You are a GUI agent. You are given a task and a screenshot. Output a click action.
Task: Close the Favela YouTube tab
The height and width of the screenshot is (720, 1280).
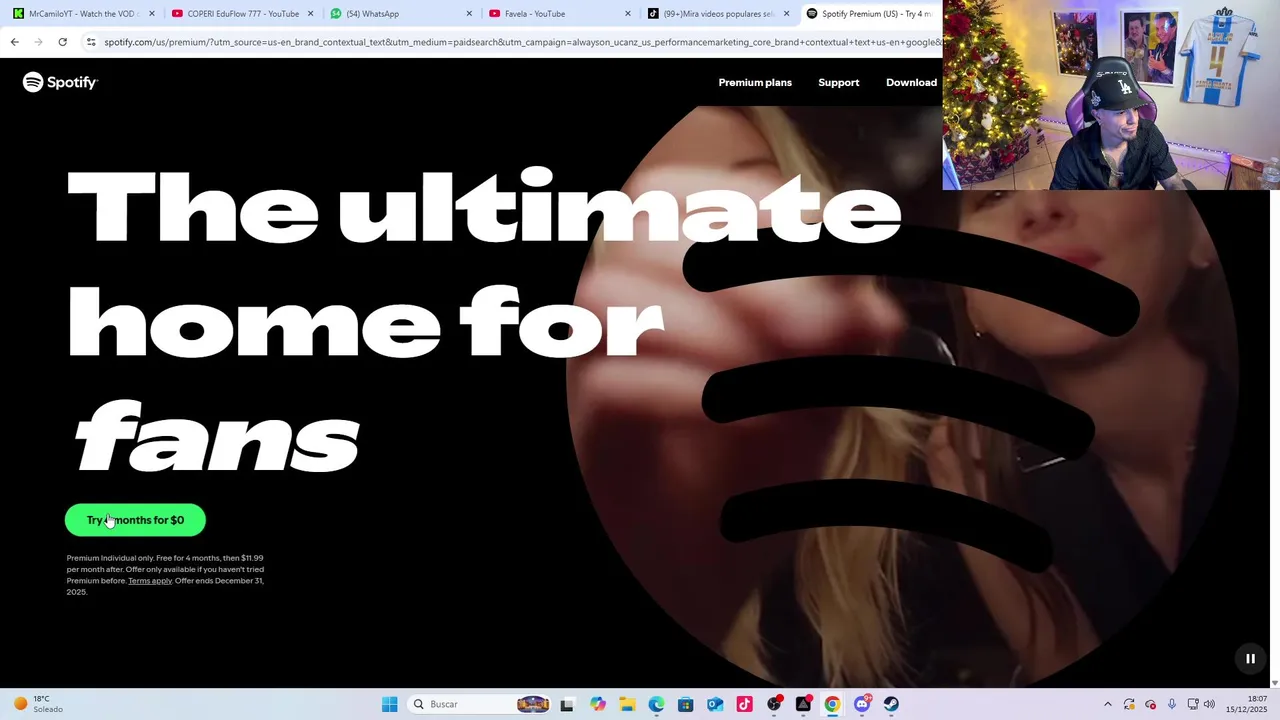click(628, 14)
